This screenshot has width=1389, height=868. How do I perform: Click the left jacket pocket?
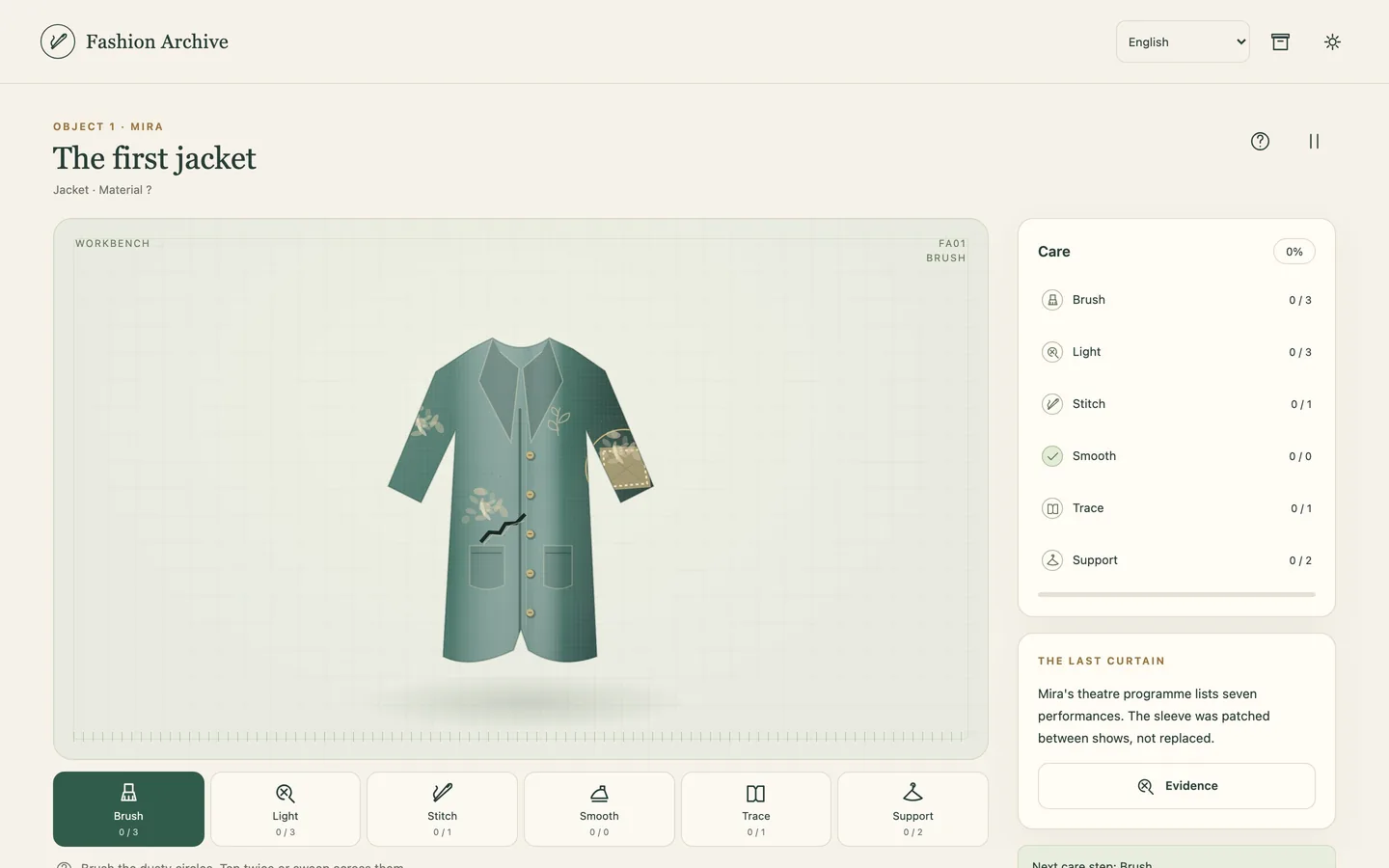pyautogui.click(x=487, y=567)
